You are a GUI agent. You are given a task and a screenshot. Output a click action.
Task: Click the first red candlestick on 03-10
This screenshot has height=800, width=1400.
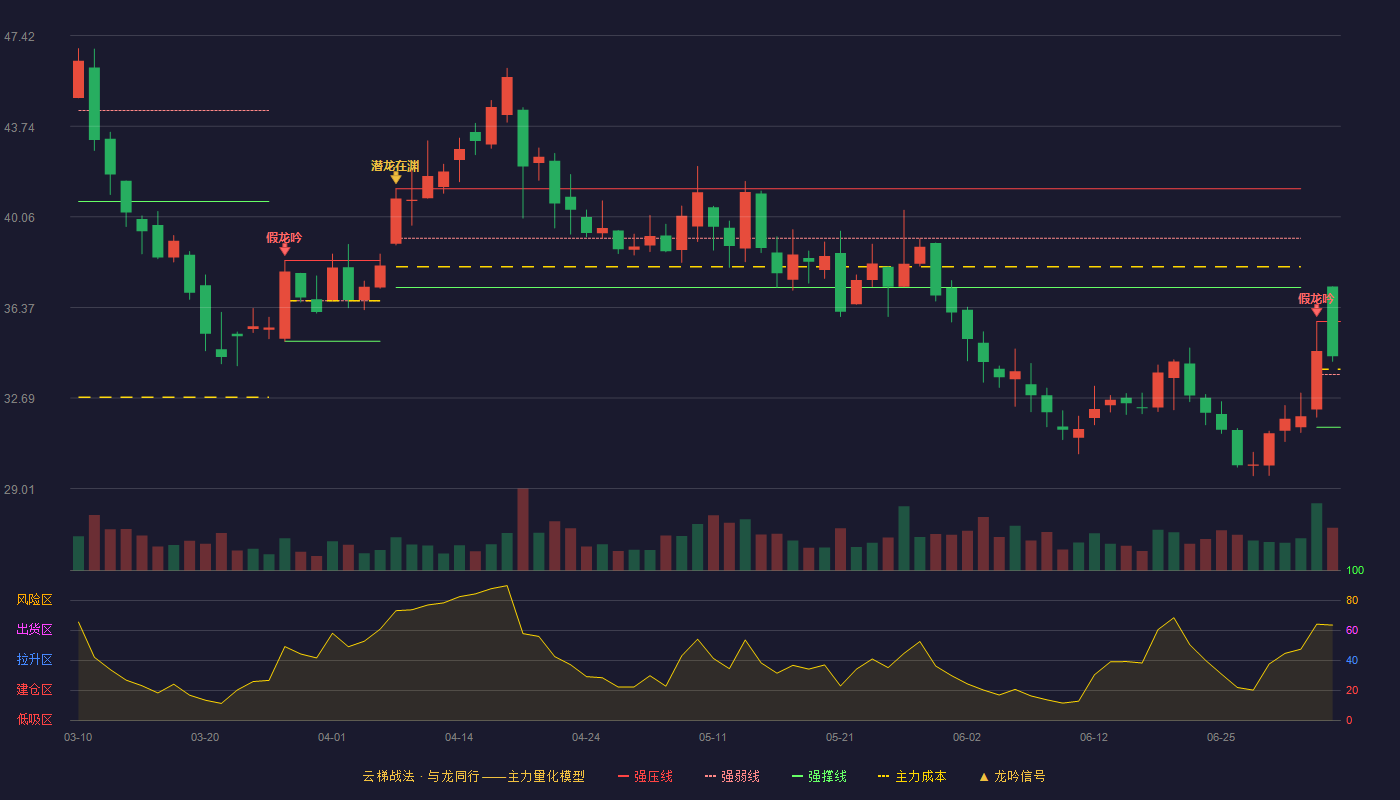[78, 79]
